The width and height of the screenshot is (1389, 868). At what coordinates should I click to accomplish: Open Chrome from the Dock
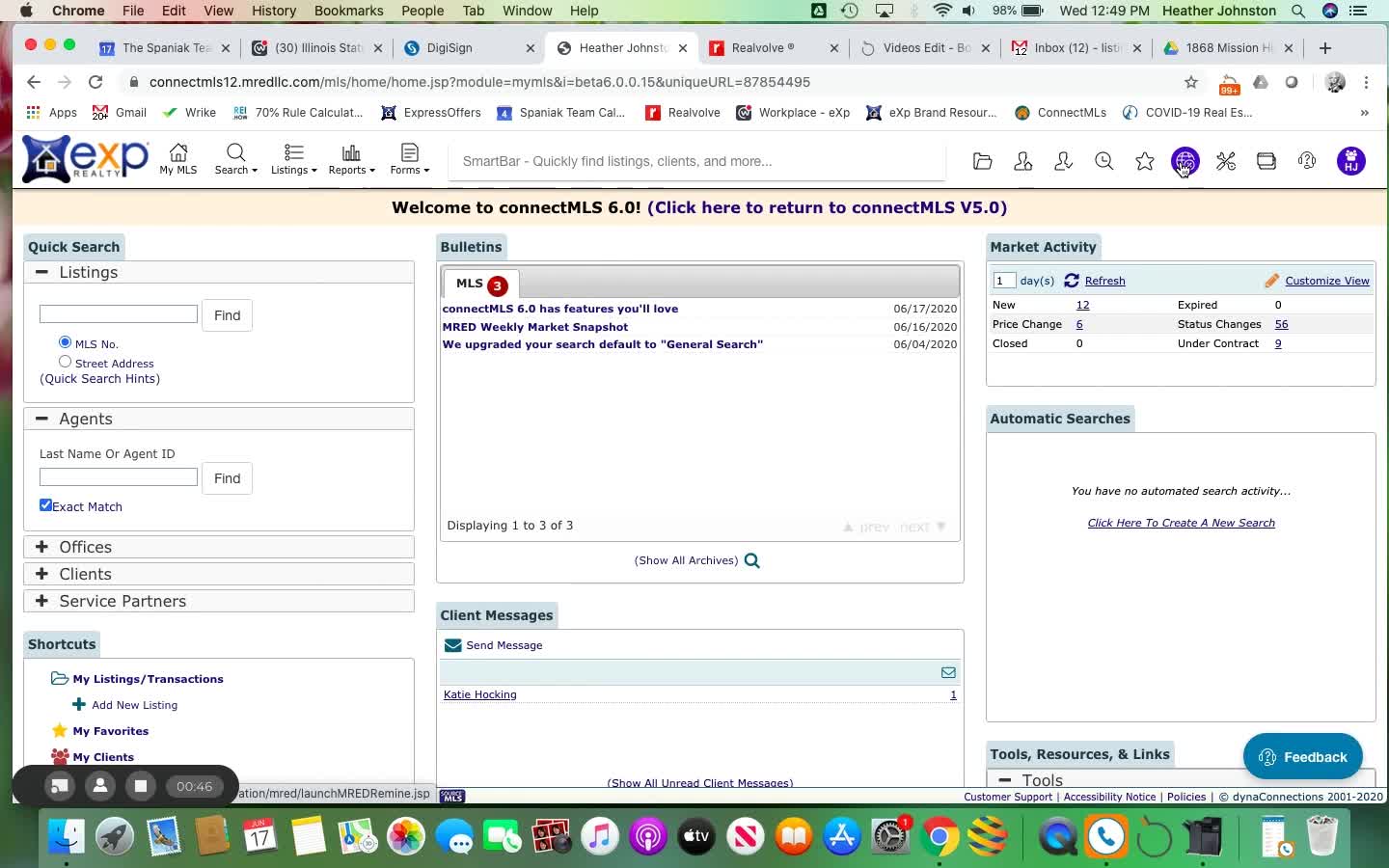pos(939,835)
